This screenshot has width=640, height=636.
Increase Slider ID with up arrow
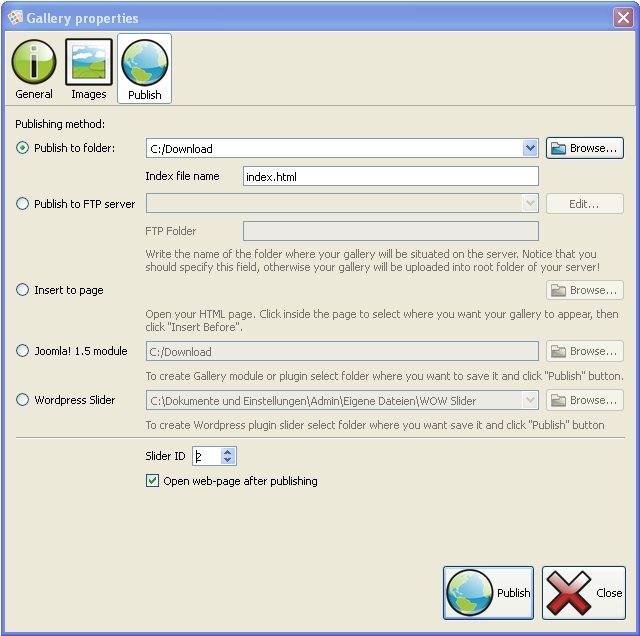[228, 452]
